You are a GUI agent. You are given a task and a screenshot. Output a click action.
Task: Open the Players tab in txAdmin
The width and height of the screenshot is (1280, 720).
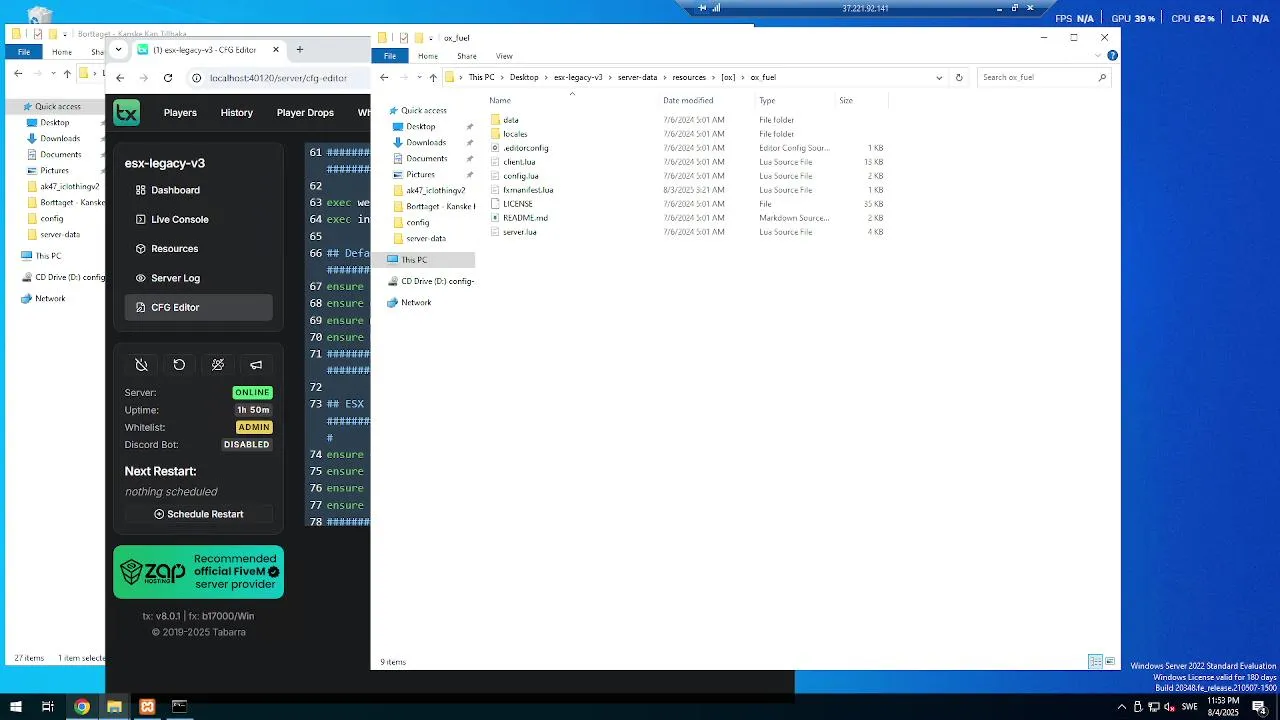pos(180,113)
